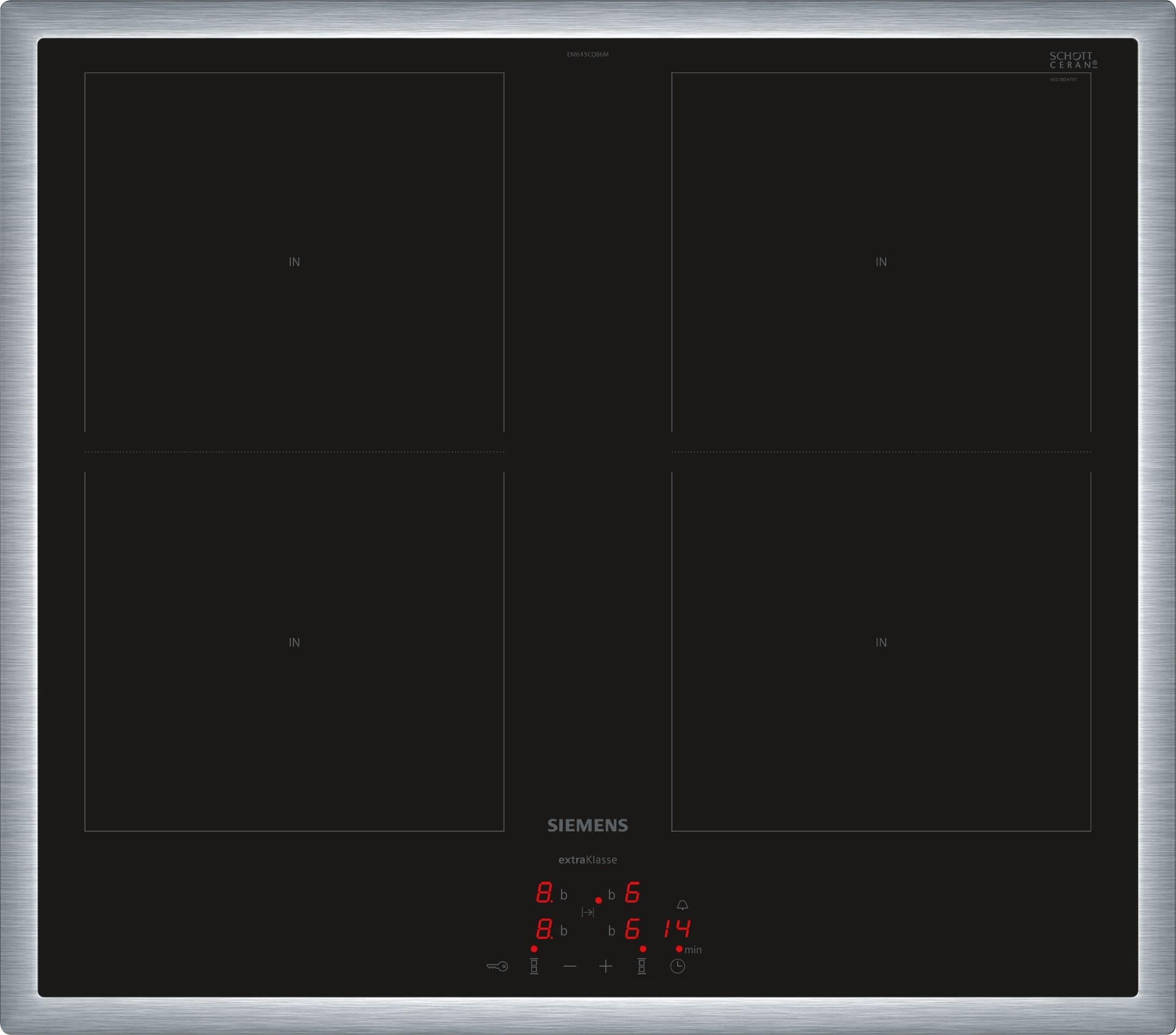Image resolution: width=1176 pixels, height=1035 pixels.
Task: Tap the left flex zone combine icon
Action: 534,966
